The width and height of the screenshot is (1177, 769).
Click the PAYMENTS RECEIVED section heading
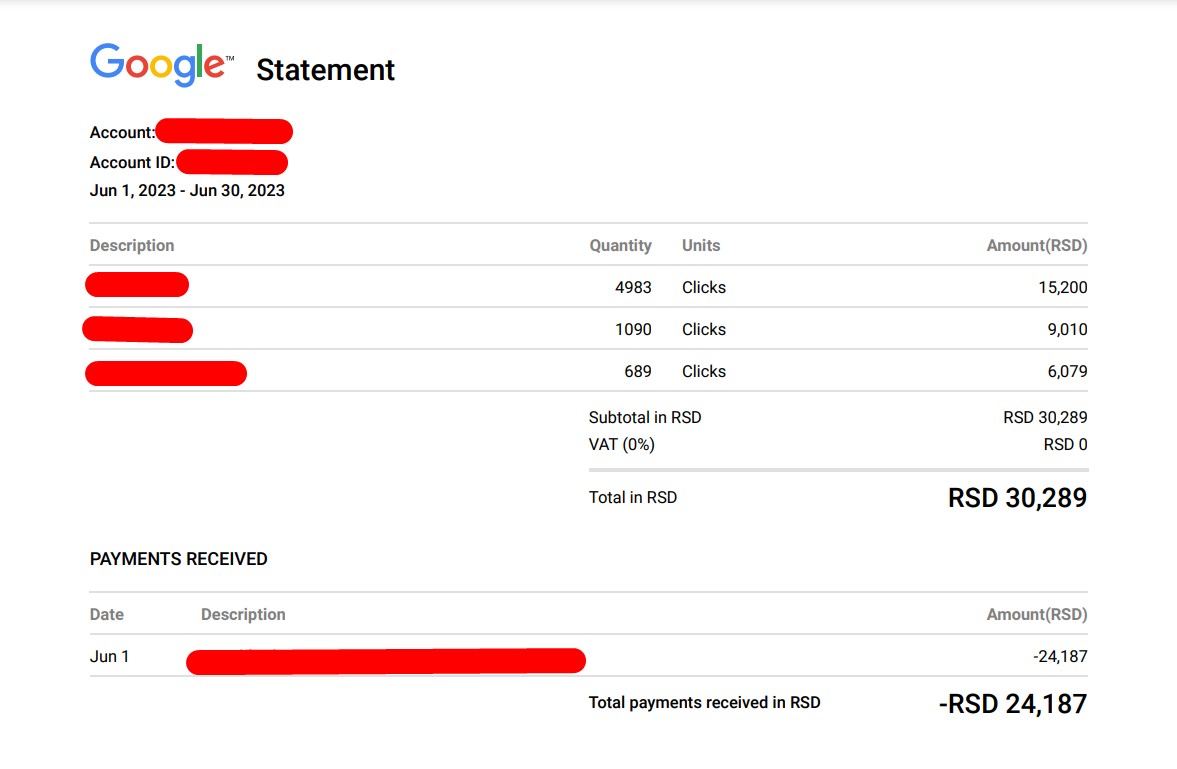[x=179, y=559]
